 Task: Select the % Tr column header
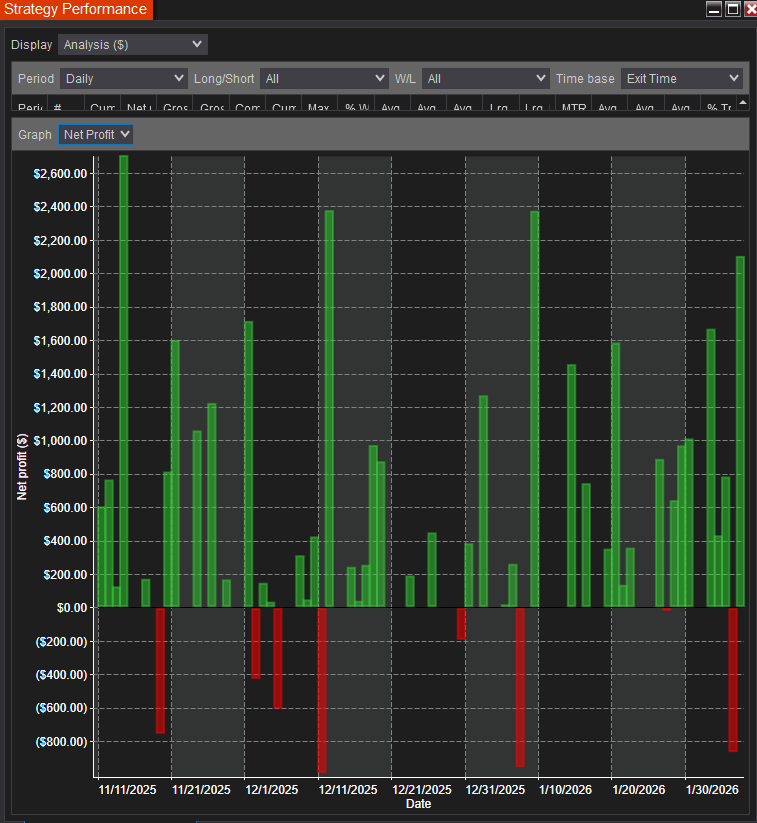tap(718, 107)
